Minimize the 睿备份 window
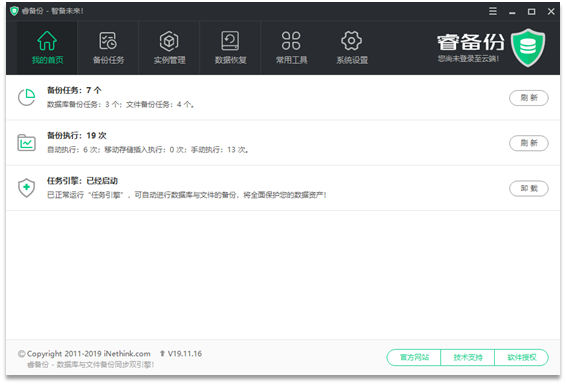 pyautogui.click(x=512, y=12)
